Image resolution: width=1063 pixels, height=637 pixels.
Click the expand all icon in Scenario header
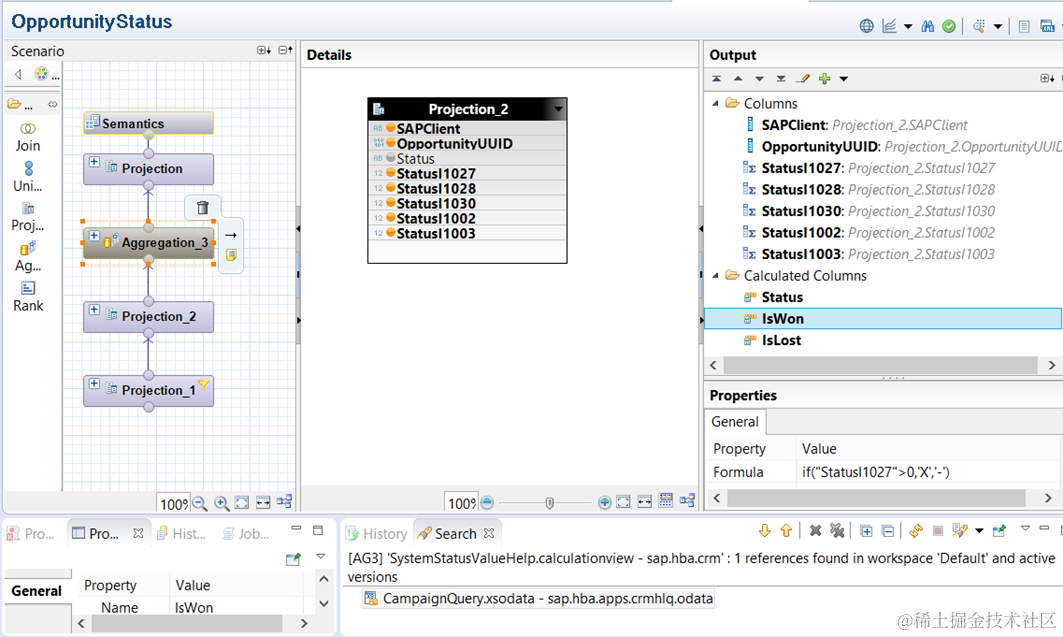(264, 50)
